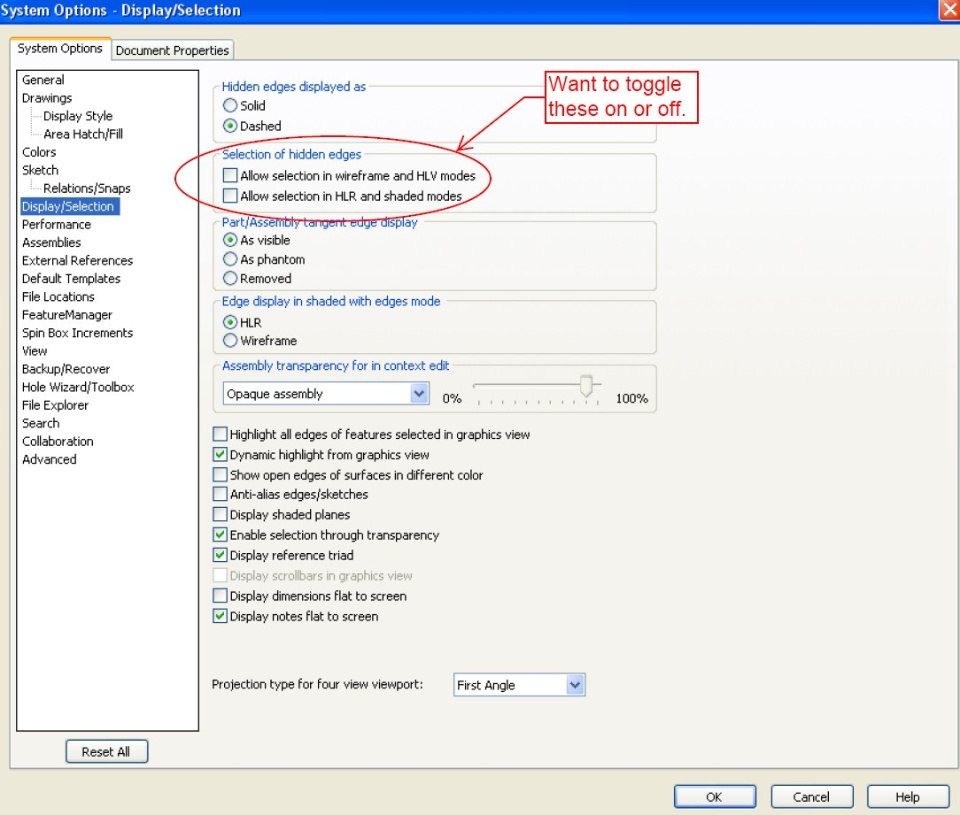The height and width of the screenshot is (815, 960).
Task: Confirm settings with the OK button
Action: (714, 797)
